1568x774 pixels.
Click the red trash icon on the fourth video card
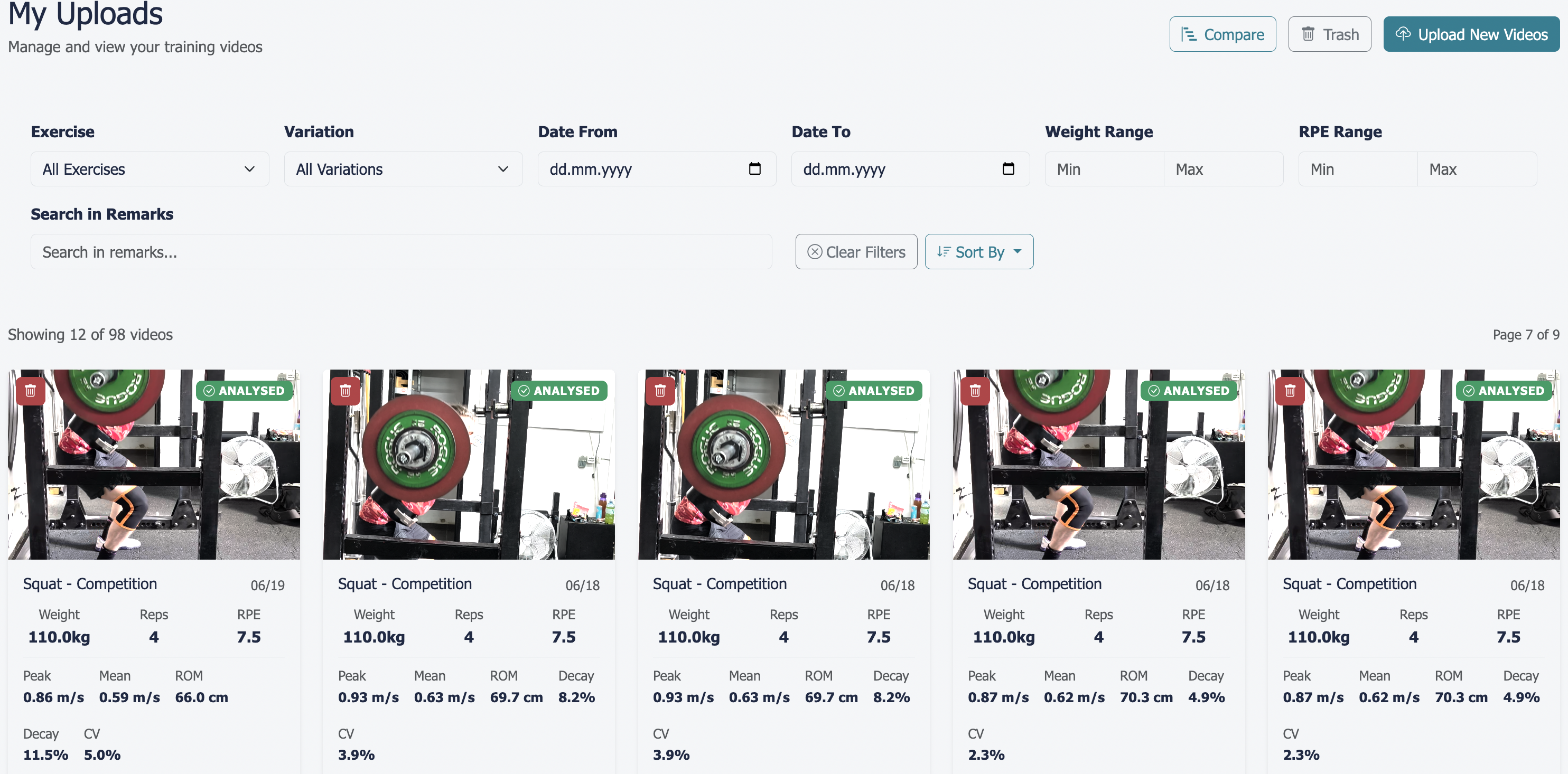975,391
